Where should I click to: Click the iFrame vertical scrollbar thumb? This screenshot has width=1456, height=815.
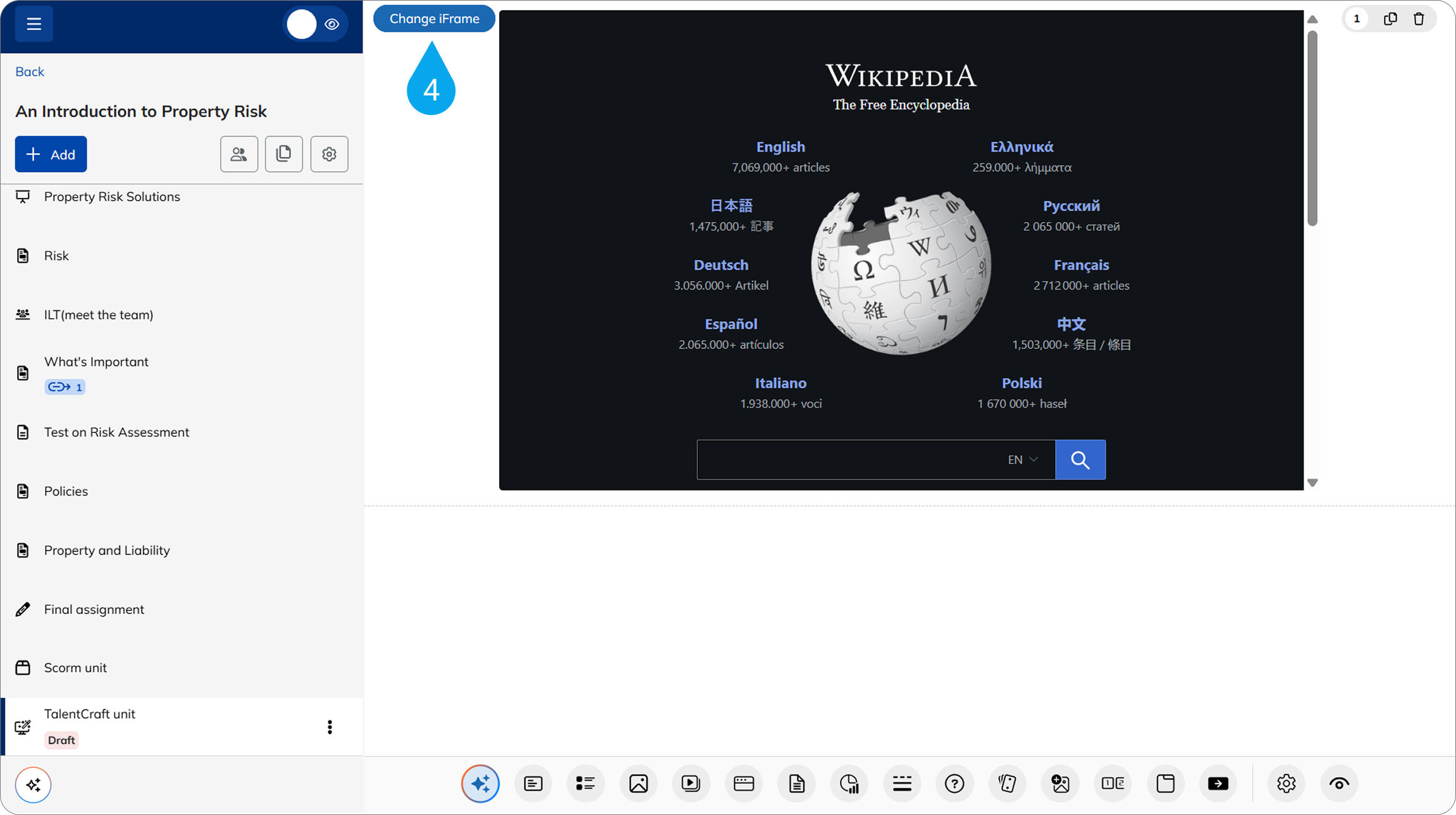click(x=1312, y=126)
